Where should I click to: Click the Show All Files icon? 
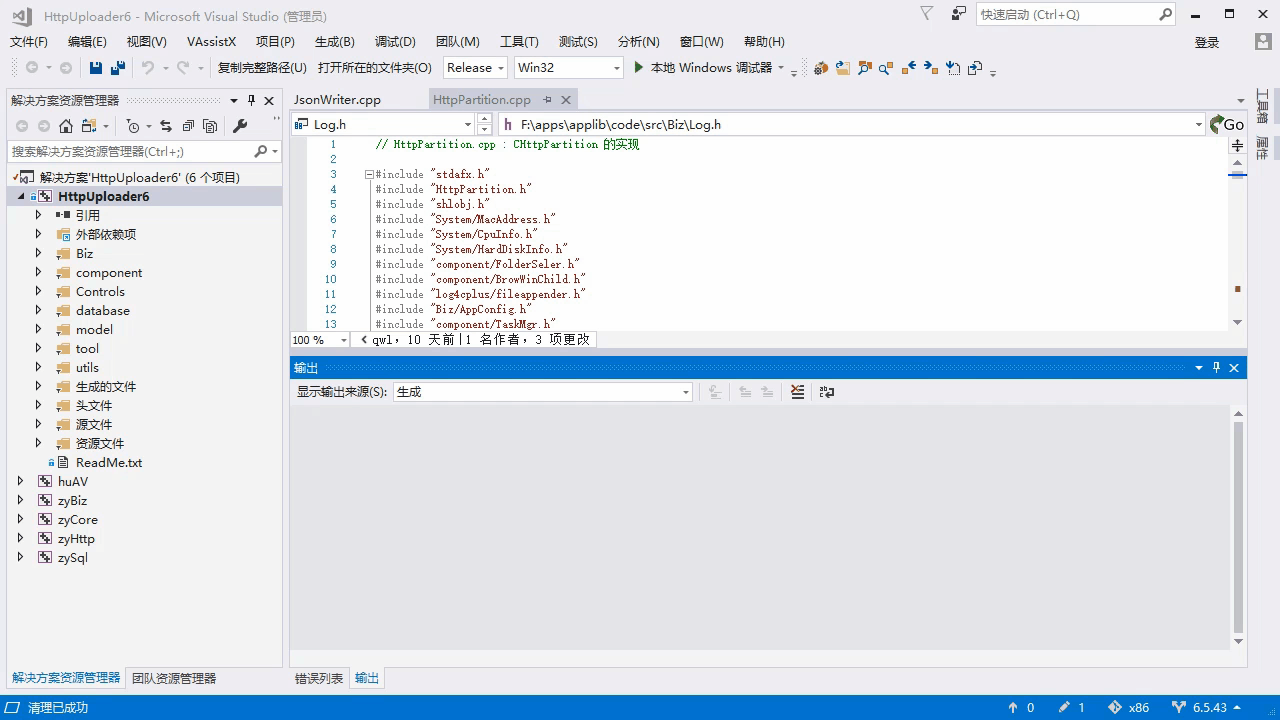click(210, 126)
